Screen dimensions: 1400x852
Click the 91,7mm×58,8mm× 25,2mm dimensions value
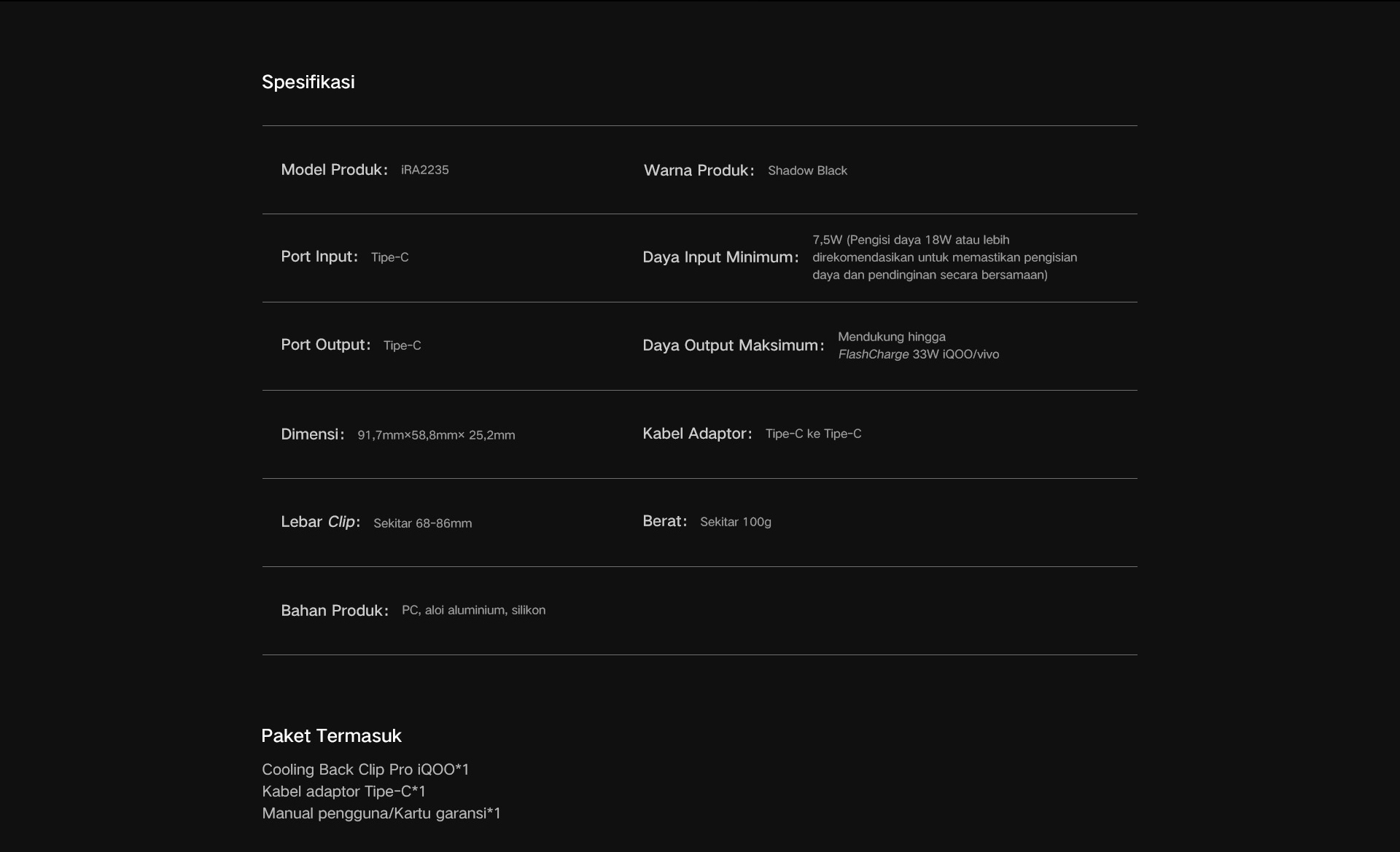point(436,435)
